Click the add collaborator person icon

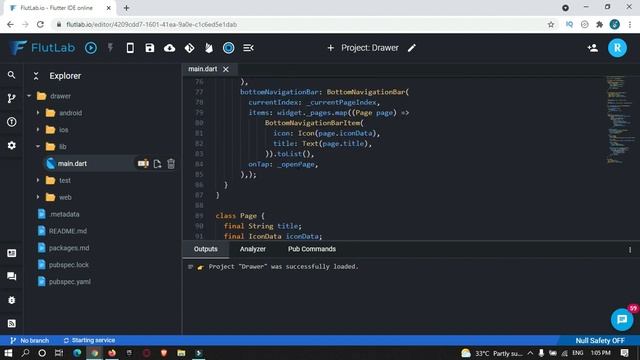click(x=593, y=48)
